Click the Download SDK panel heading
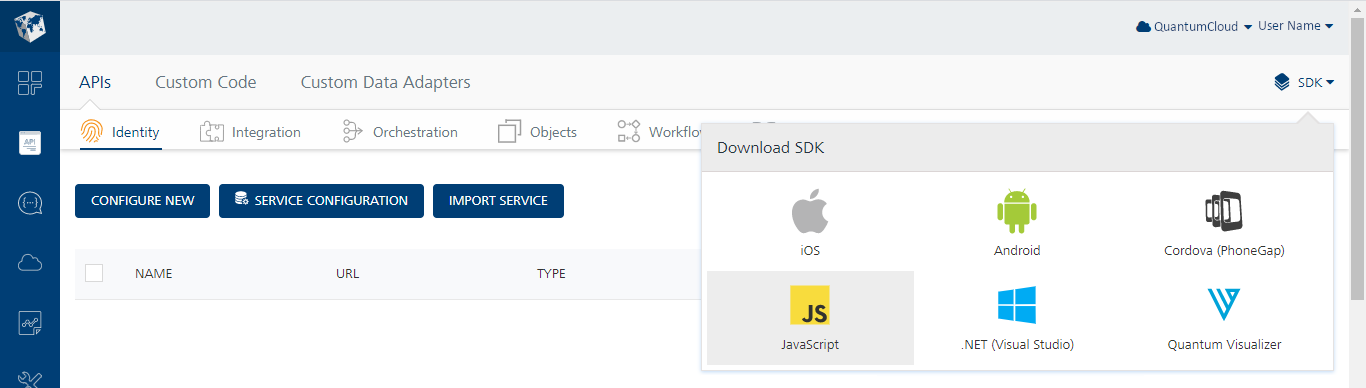Viewport: 1366px width, 388px height. (x=770, y=148)
